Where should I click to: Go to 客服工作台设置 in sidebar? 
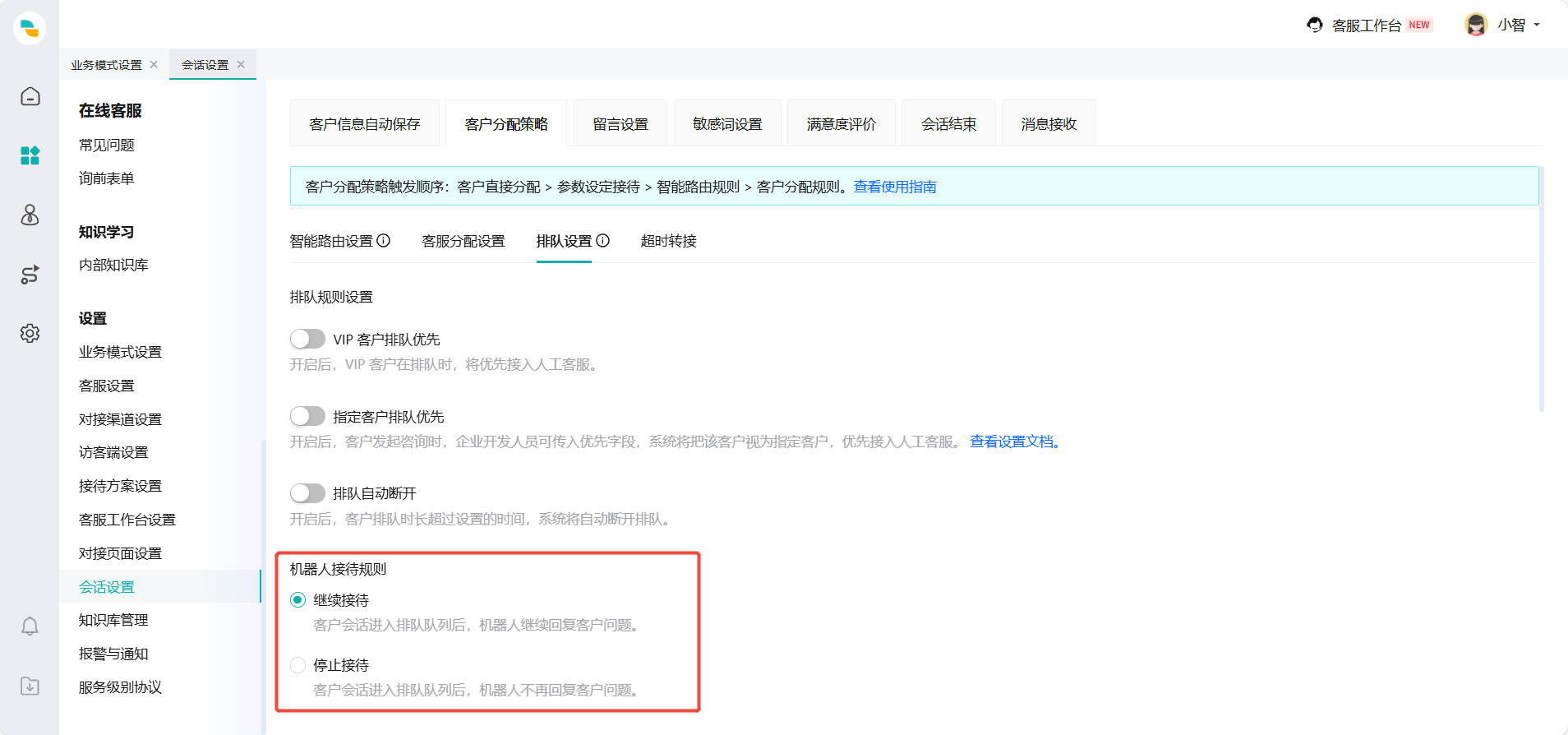pos(127,520)
